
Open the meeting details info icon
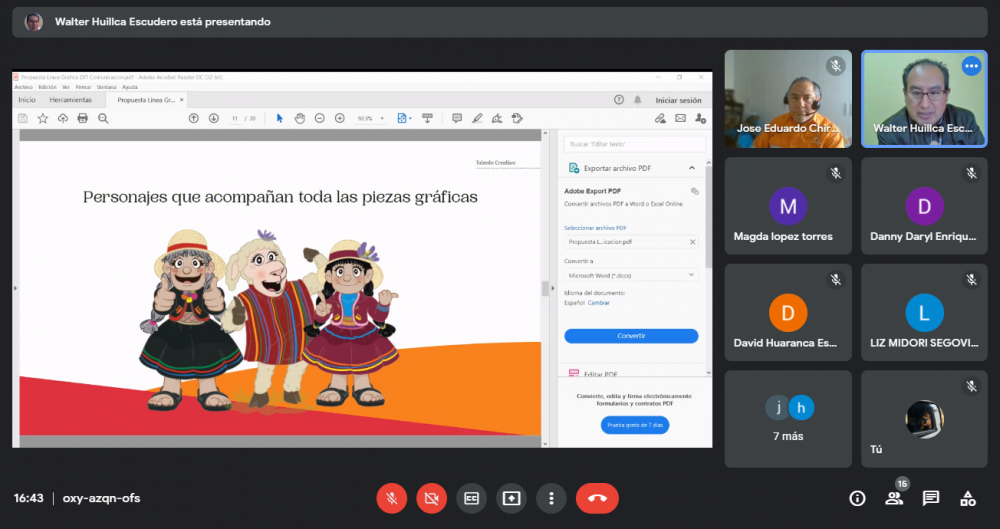857,498
